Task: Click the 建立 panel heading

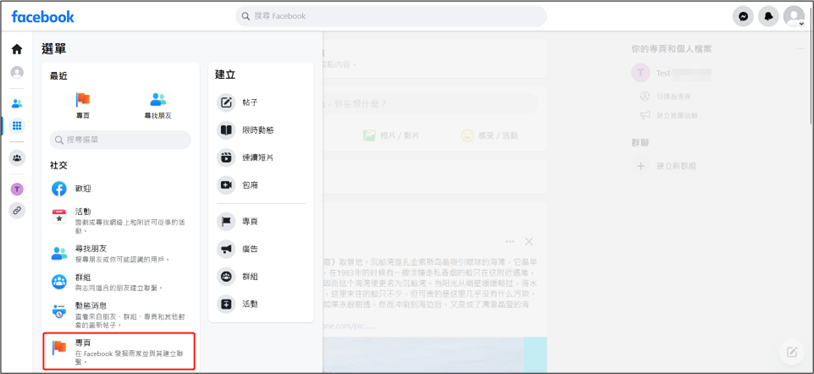Action: tap(225, 75)
